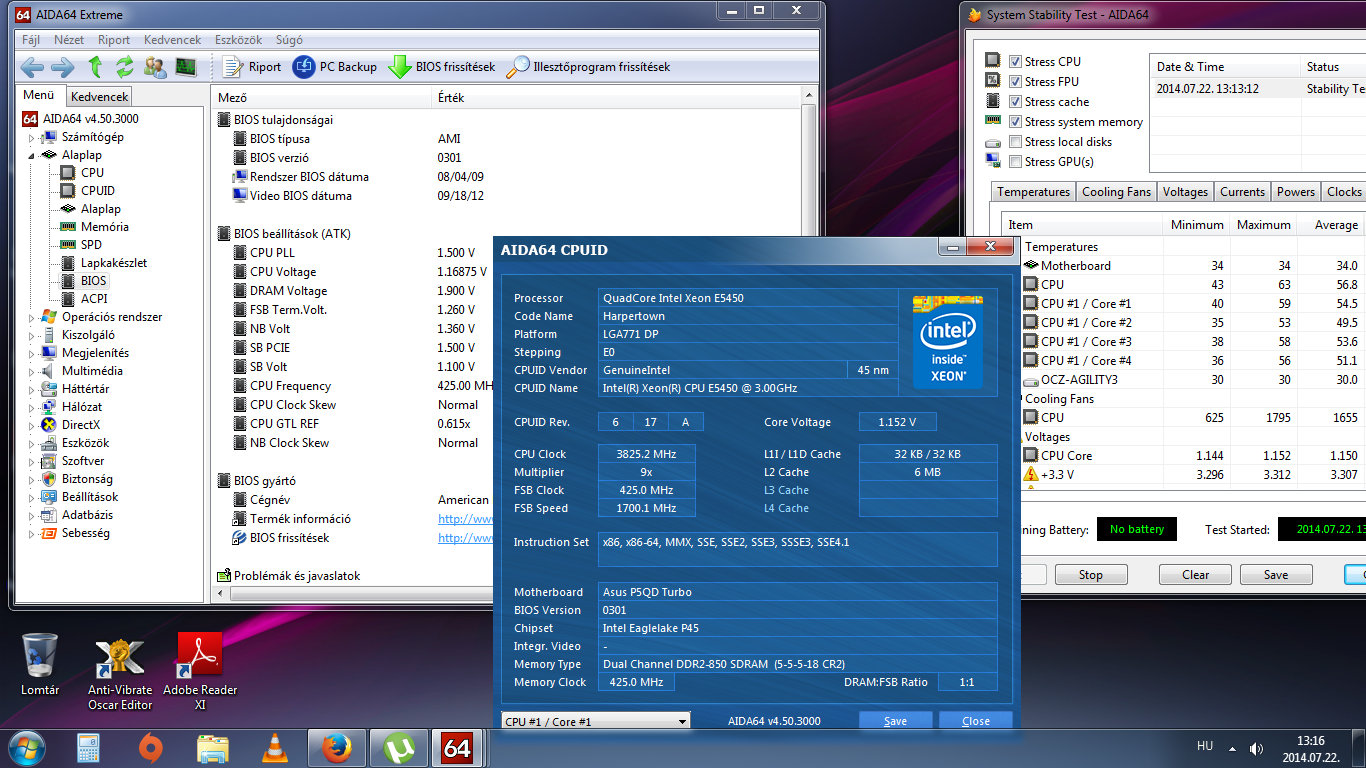The image size is (1366, 768).
Task: Expand Hálózat tree node
Action: 31,407
